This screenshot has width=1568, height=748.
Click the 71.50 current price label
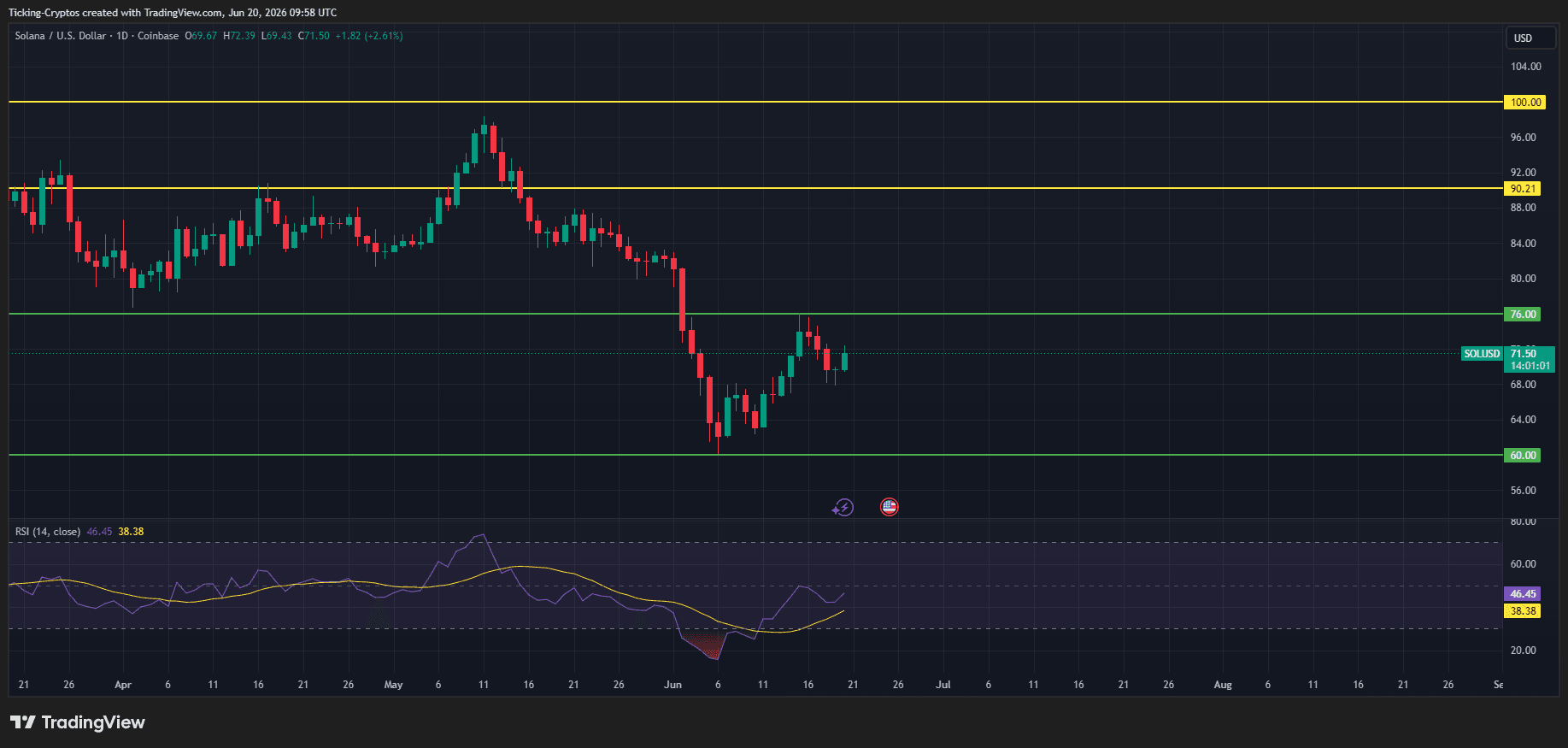coord(1523,353)
